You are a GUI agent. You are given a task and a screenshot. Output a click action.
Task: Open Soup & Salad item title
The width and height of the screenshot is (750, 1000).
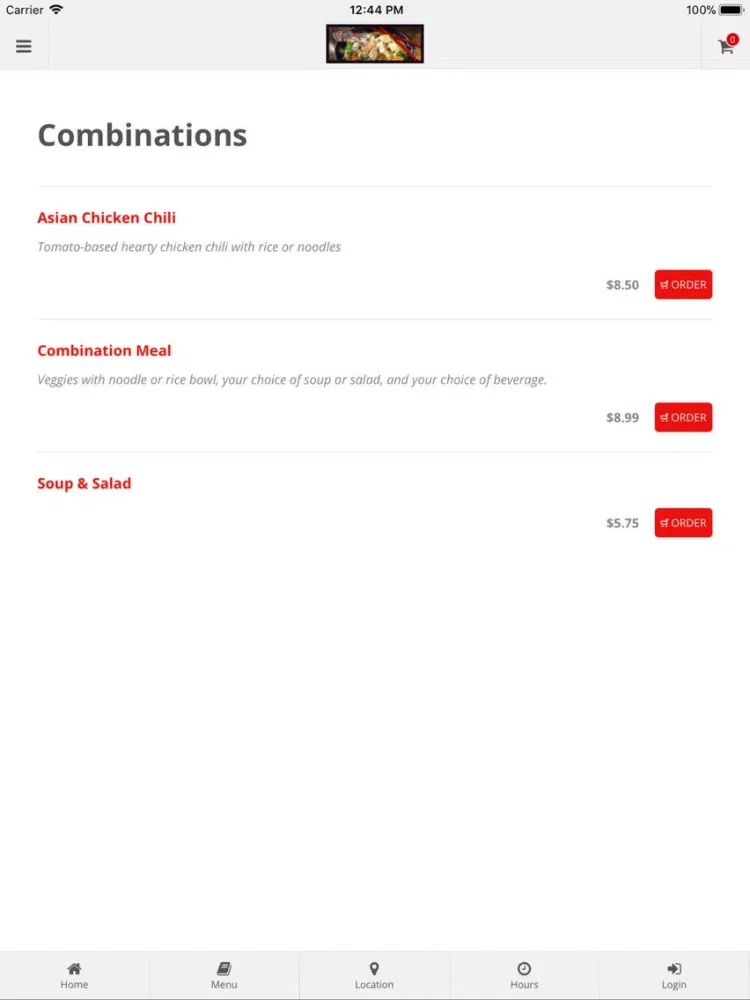click(x=84, y=483)
